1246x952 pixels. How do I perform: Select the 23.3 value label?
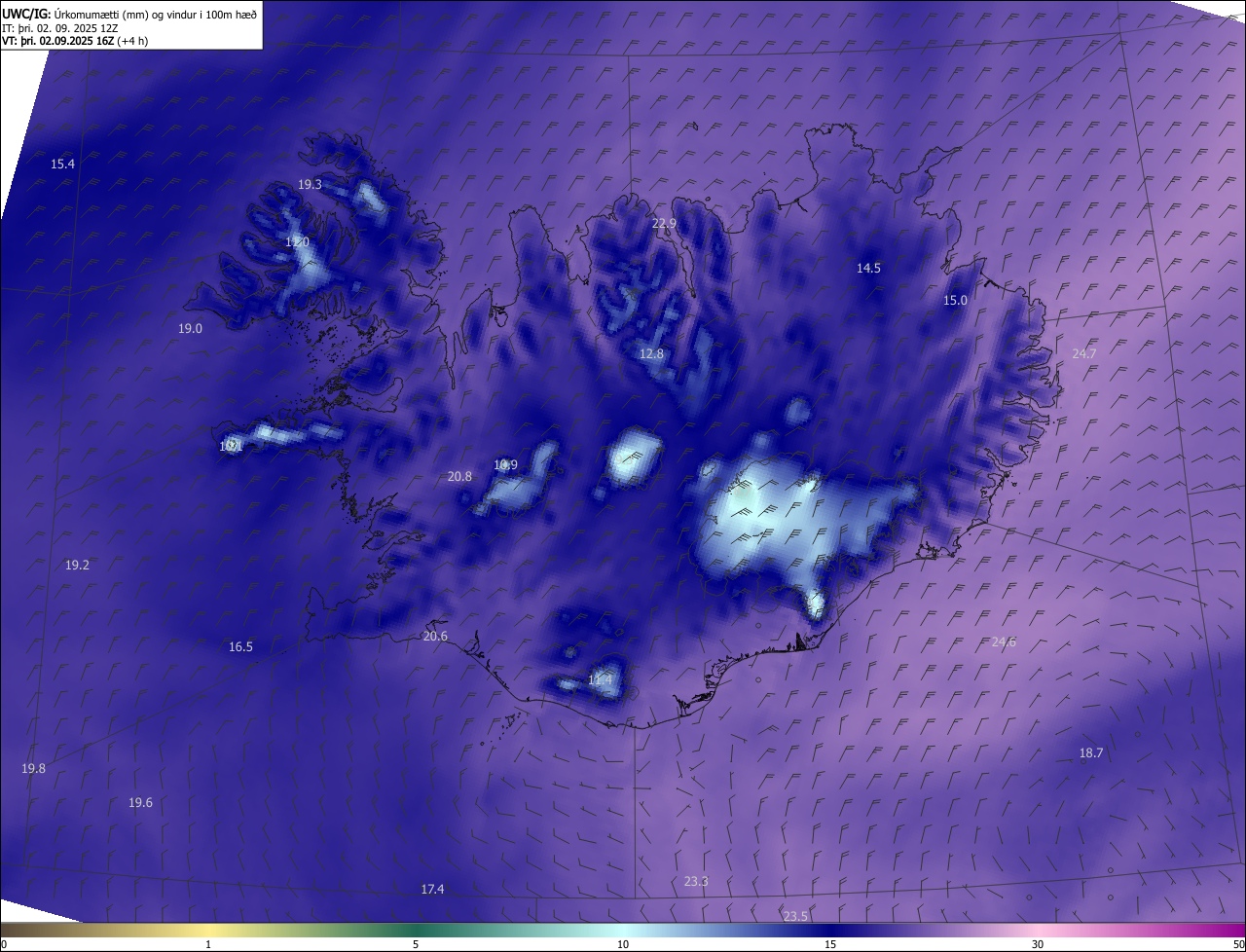pos(696,881)
